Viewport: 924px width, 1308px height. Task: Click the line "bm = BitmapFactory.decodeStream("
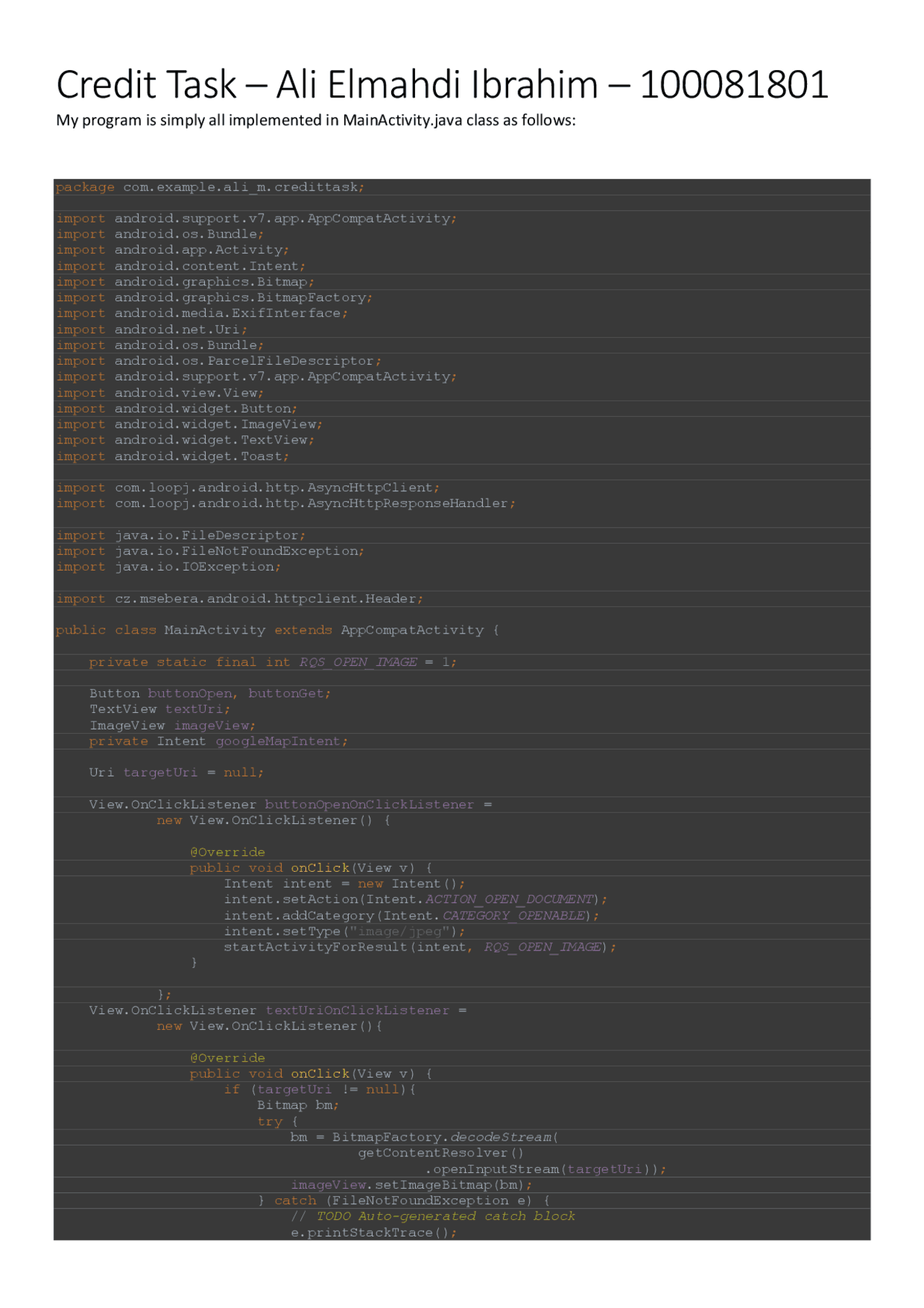click(424, 1138)
